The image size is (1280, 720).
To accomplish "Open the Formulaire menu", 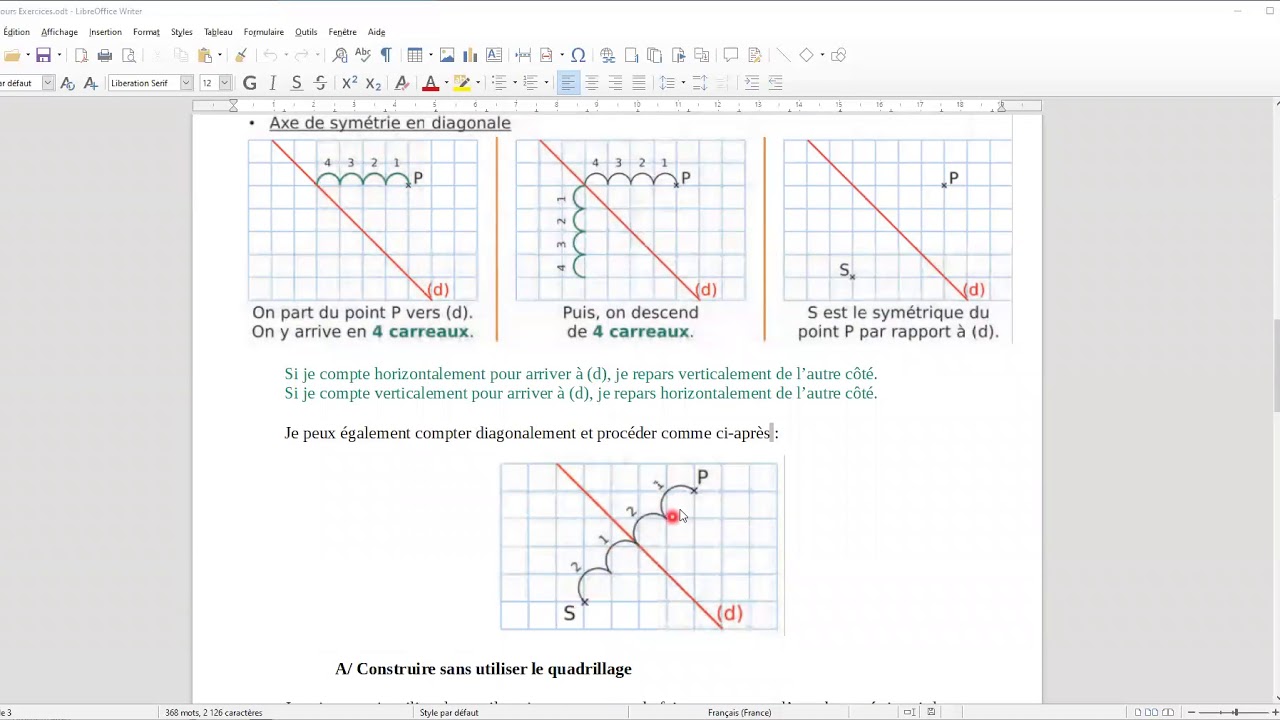I will point(264,32).
